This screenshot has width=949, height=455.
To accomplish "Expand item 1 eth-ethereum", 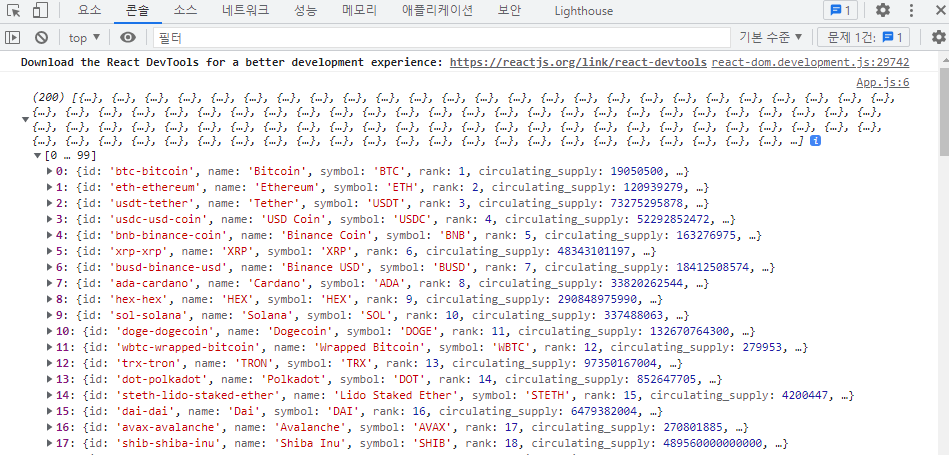I will click(x=50, y=187).
